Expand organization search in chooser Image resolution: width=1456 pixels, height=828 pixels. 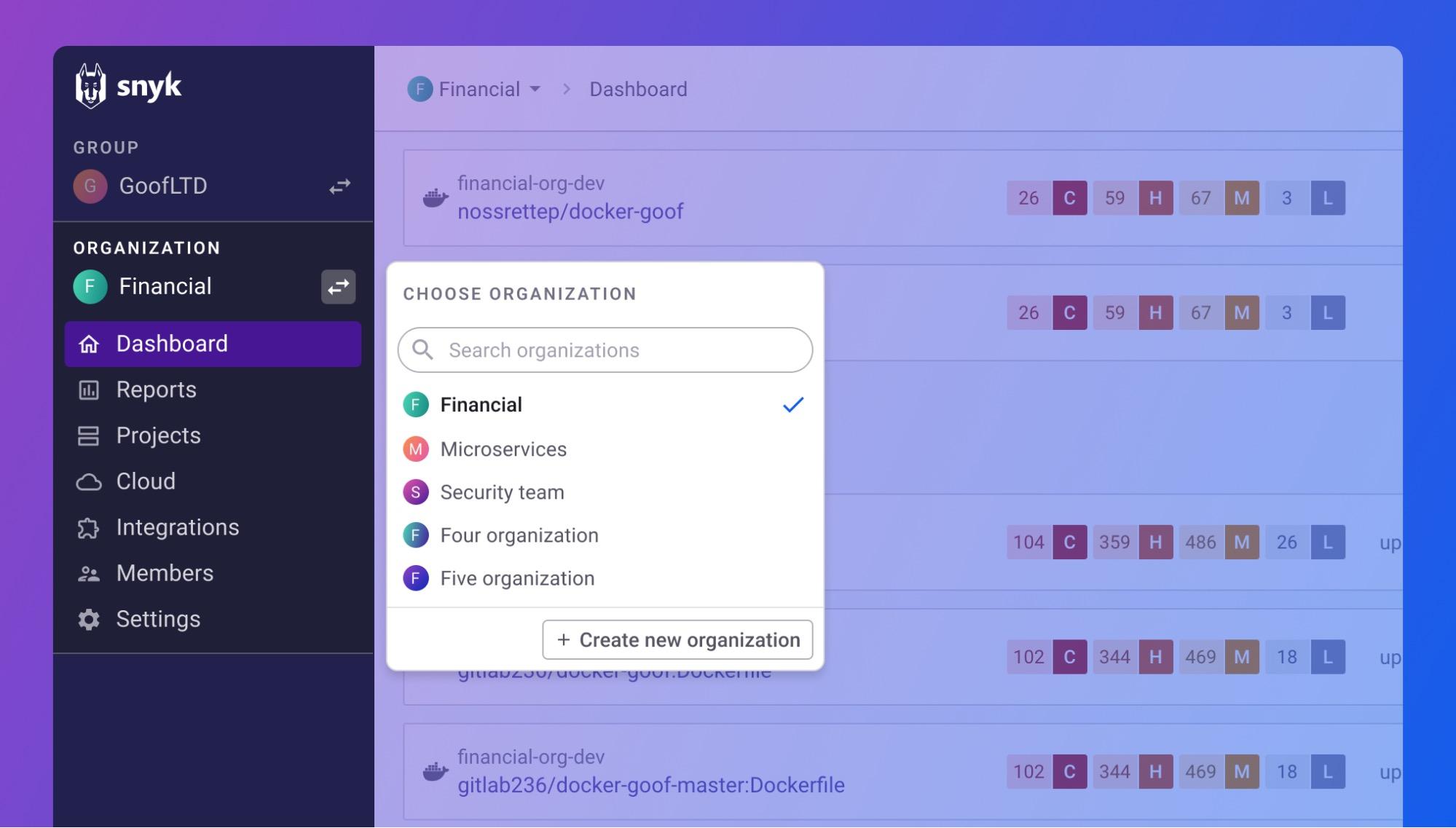(x=605, y=349)
